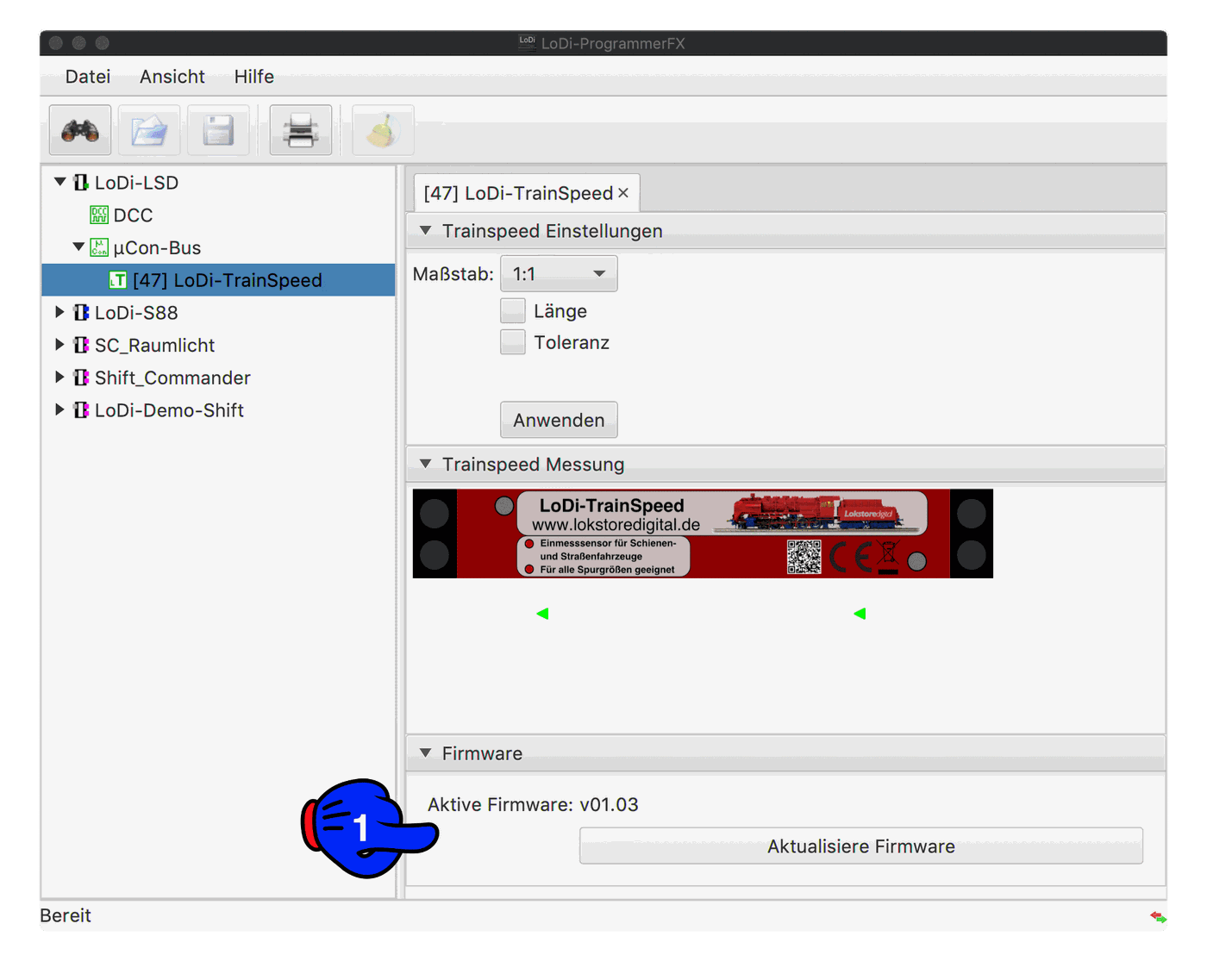Close the [47] LoDi-TrainSpeed tab

(623, 193)
